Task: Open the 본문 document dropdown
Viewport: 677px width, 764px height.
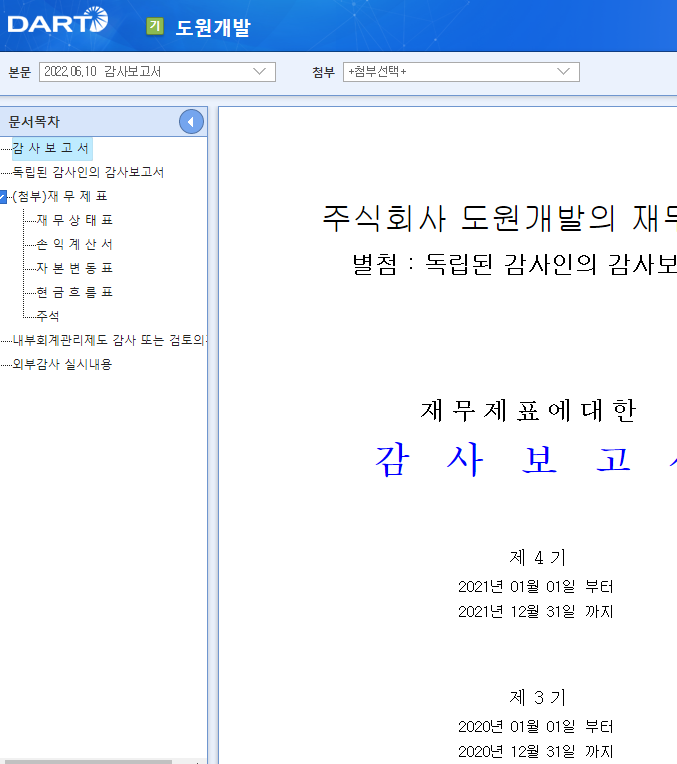Action: tap(157, 72)
